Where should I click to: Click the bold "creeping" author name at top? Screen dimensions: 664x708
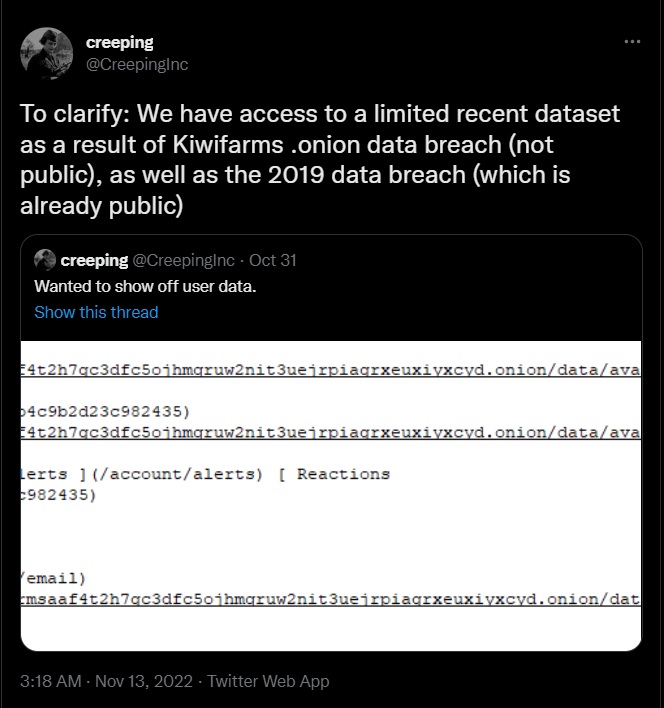click(120, 42)
